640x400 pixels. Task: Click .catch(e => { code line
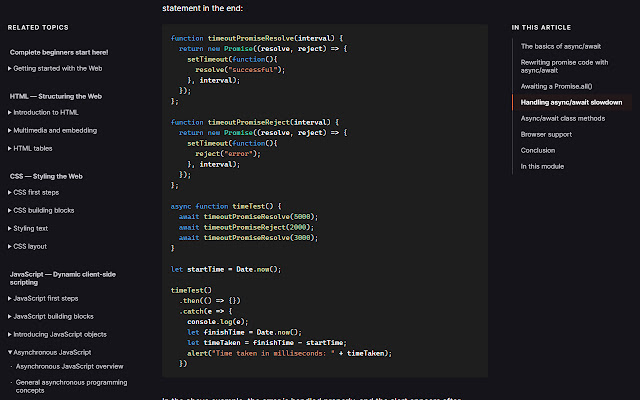point(206,311)
